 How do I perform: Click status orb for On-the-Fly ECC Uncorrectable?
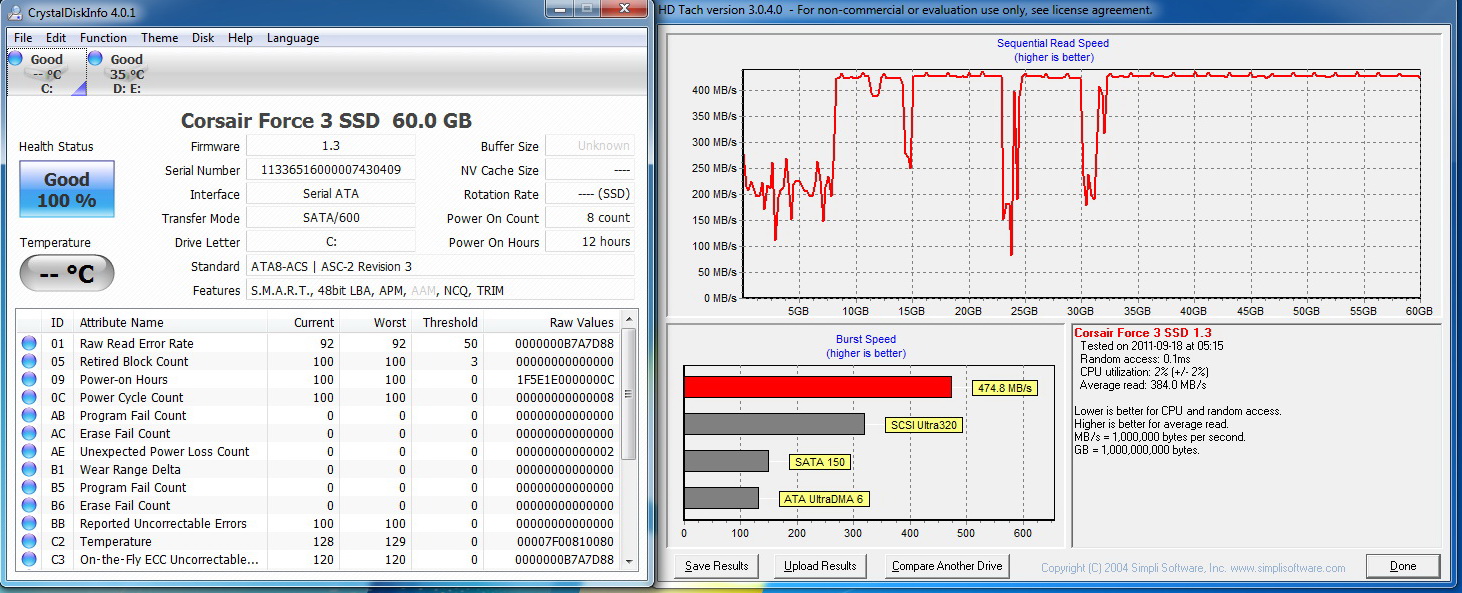coord(29,560)
